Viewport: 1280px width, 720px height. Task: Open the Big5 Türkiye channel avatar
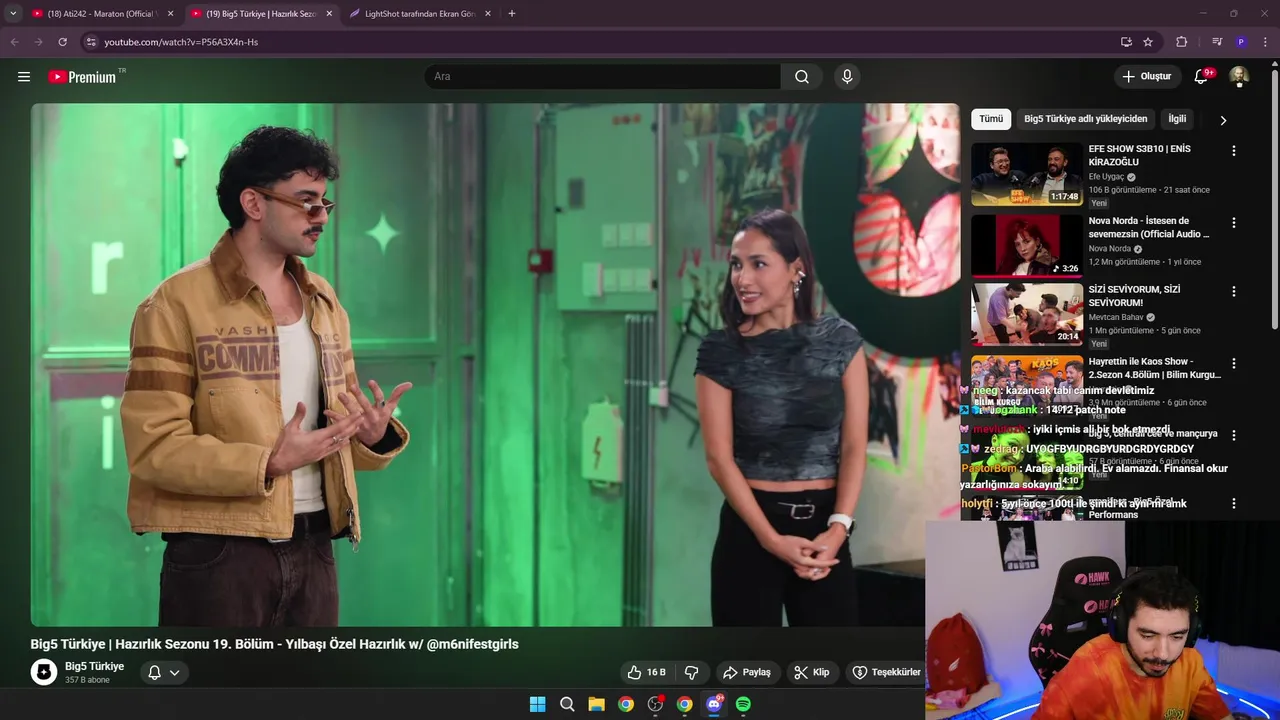[44, 672]
